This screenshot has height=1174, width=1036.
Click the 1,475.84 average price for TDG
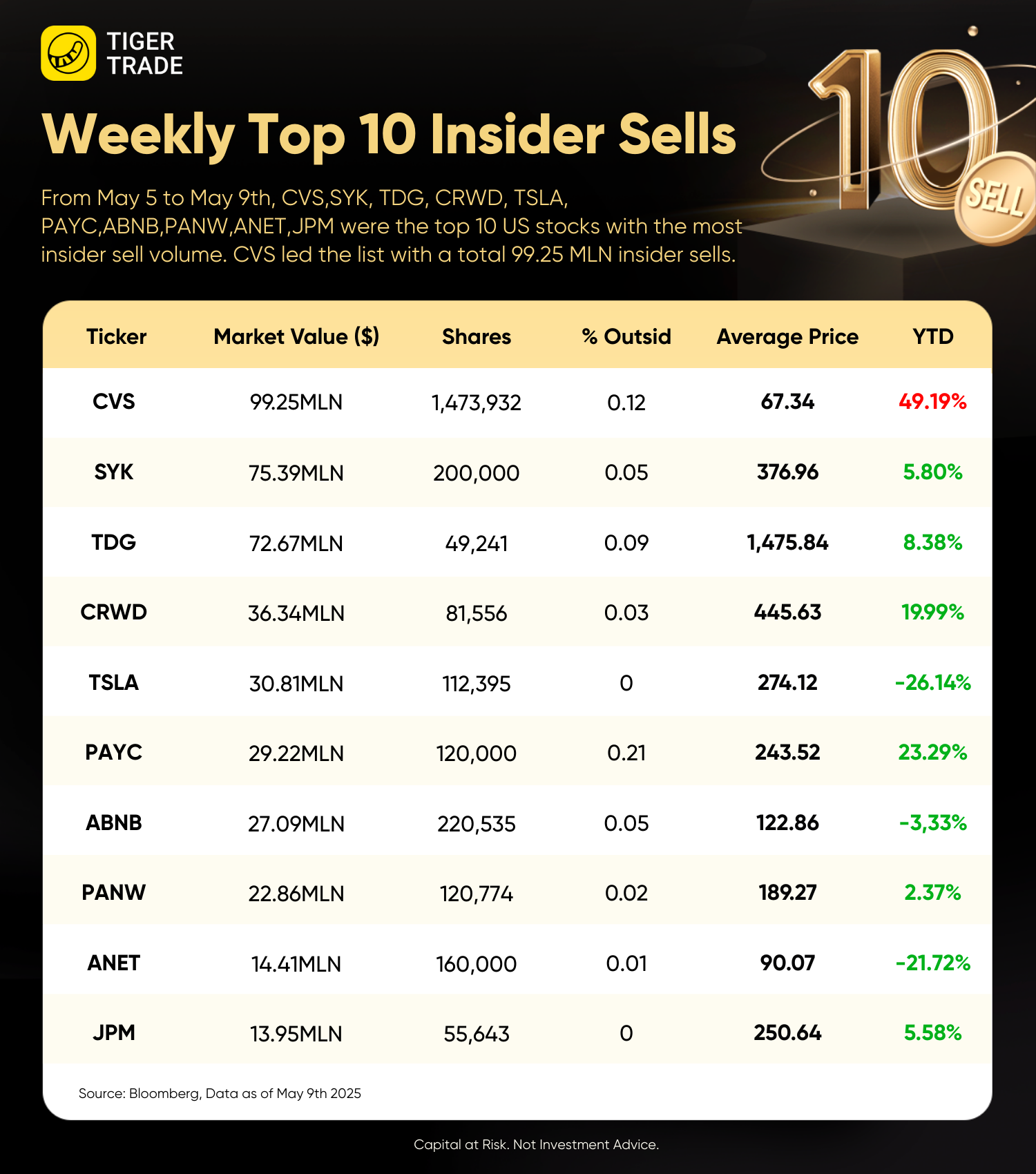[787, 542]
